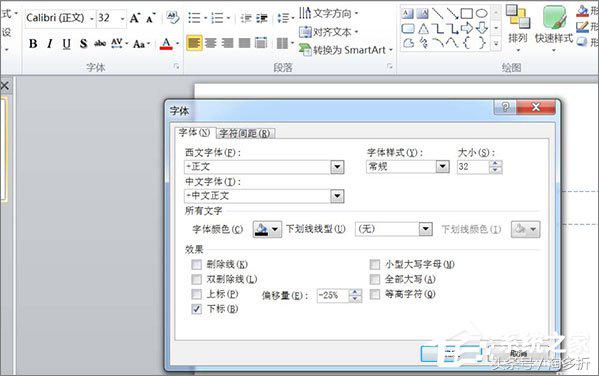Screen dimensions: 599x376
Task: Decrease font size with the small A icon
Action: [x=151, y=18]
